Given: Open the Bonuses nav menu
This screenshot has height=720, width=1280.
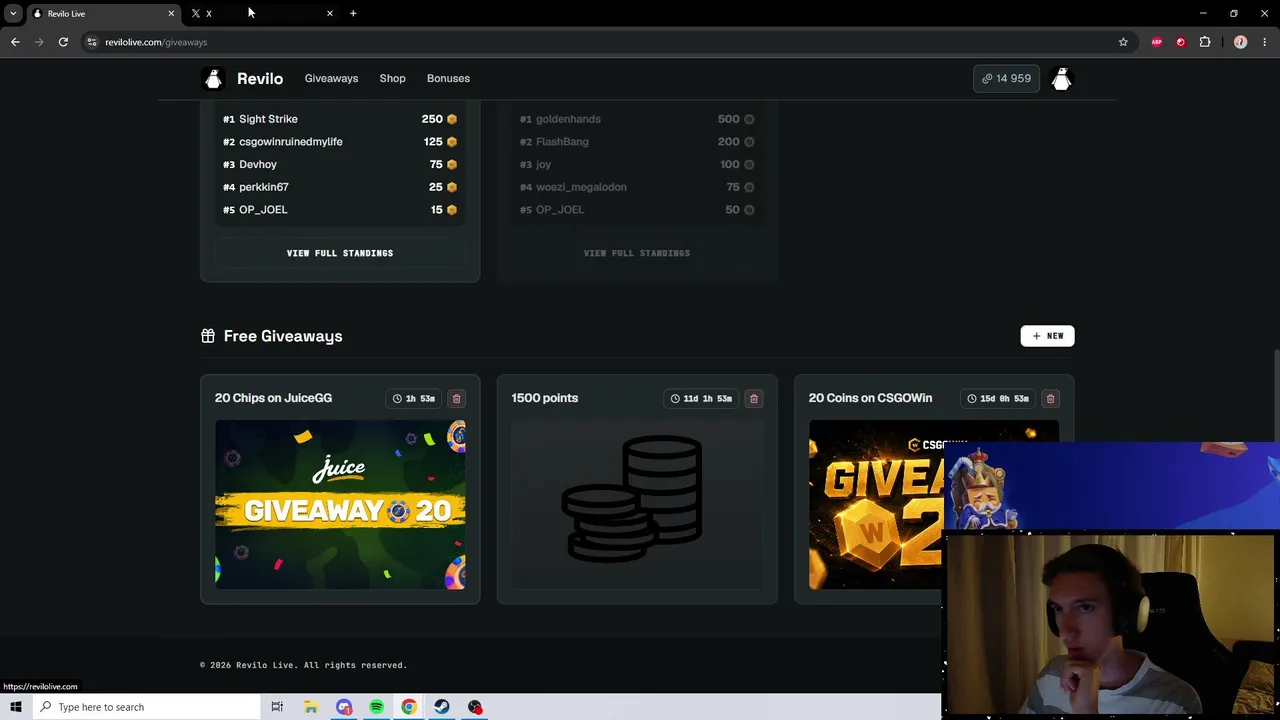Looking at the screenshot, I should 448,78.
